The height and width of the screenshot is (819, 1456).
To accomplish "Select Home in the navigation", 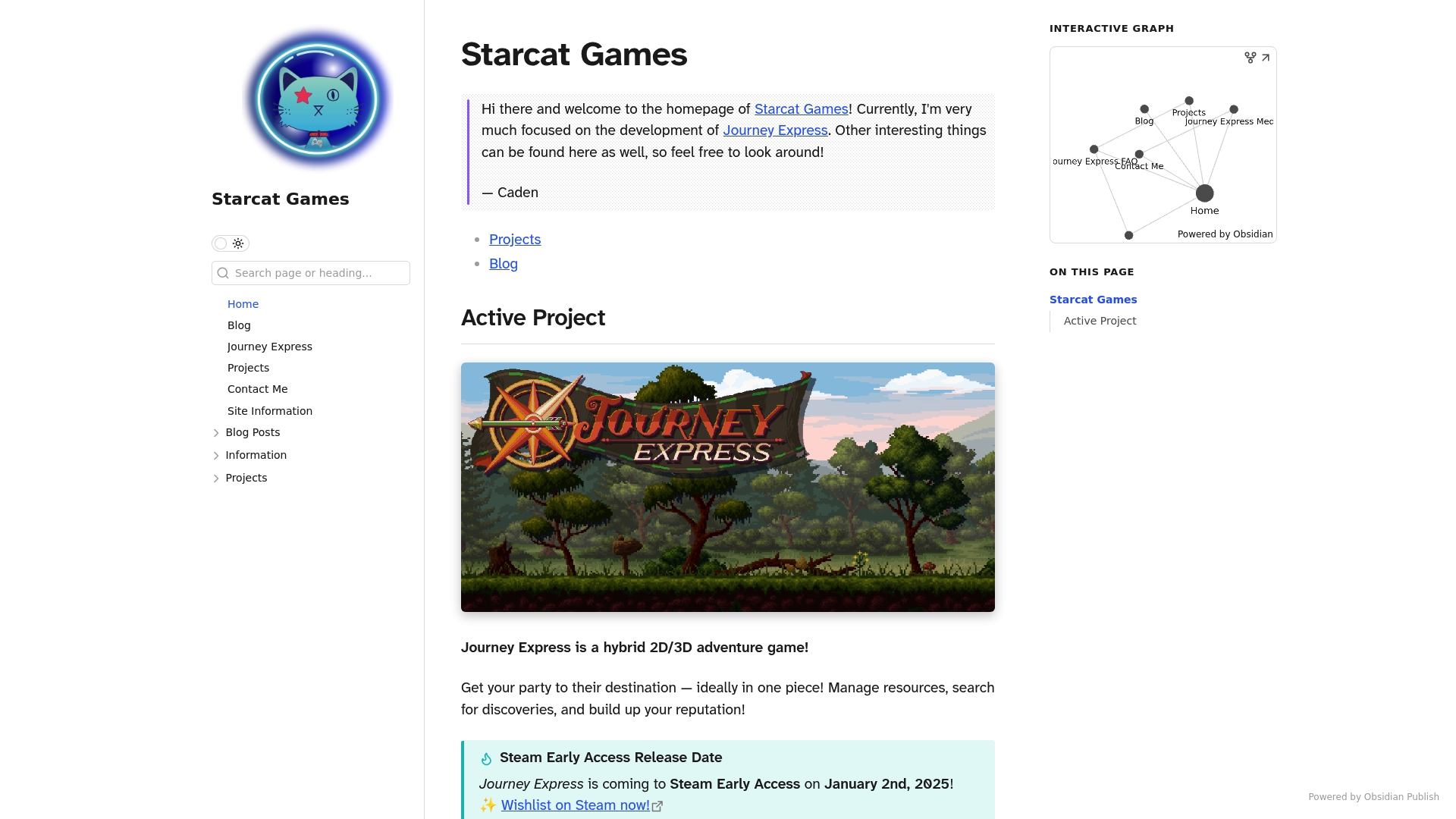I will point(243,304).
